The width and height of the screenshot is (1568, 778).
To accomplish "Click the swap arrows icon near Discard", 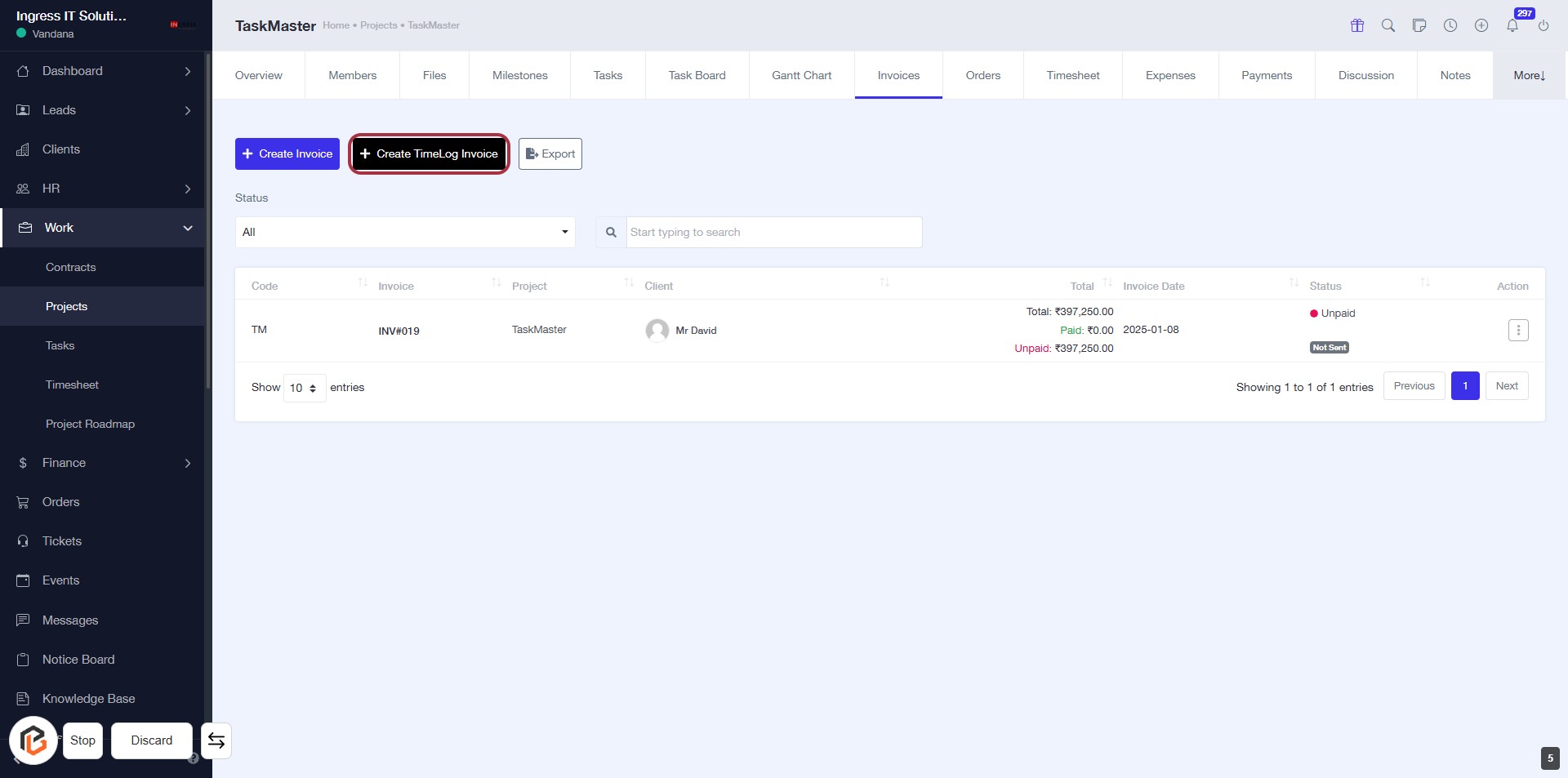I will [x=216, y=740].
